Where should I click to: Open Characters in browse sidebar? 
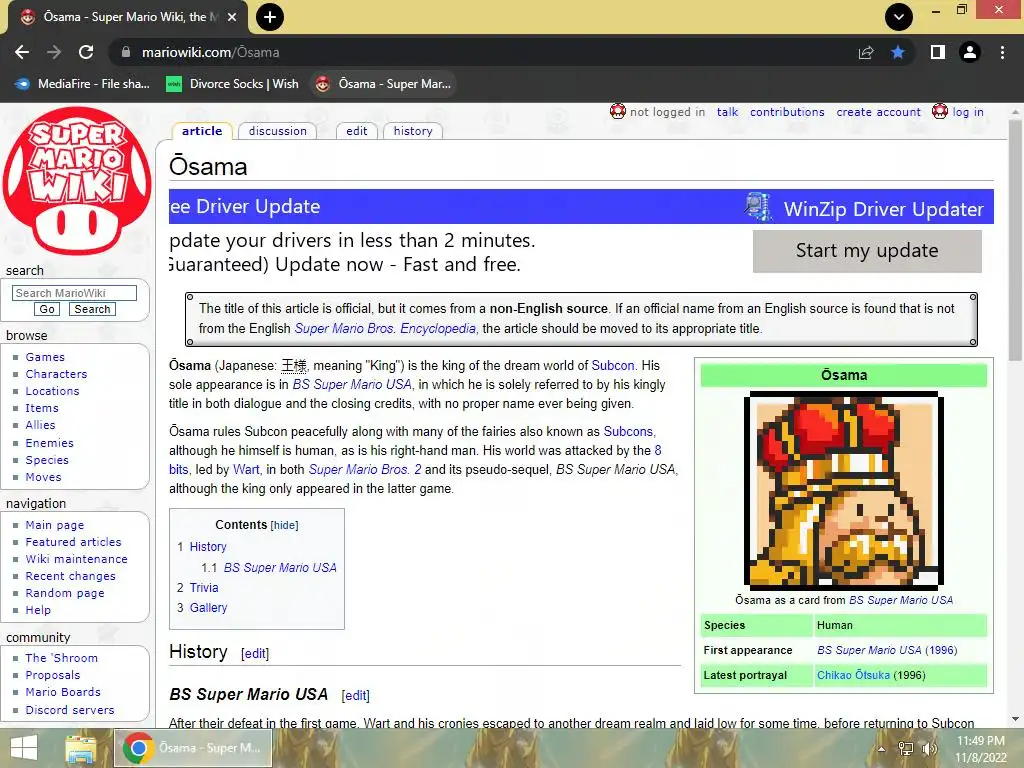point(56,374)
